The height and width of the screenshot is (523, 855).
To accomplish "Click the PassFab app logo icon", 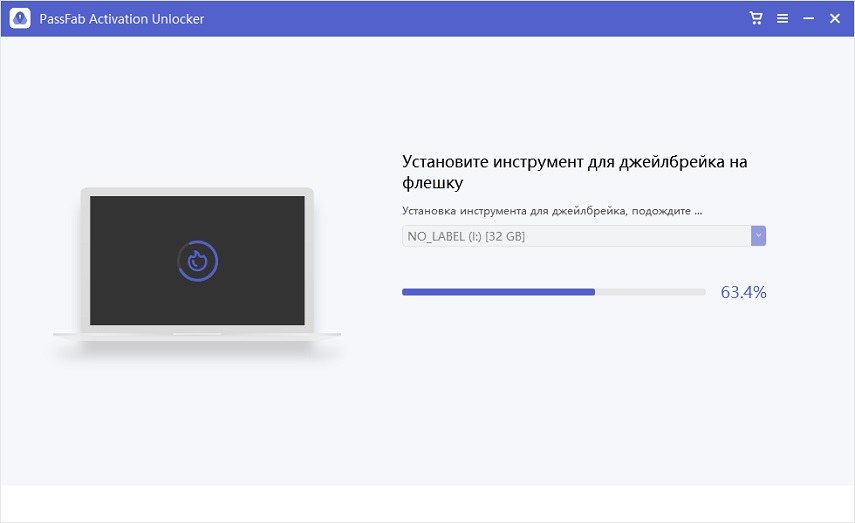I will pos(20,19).
